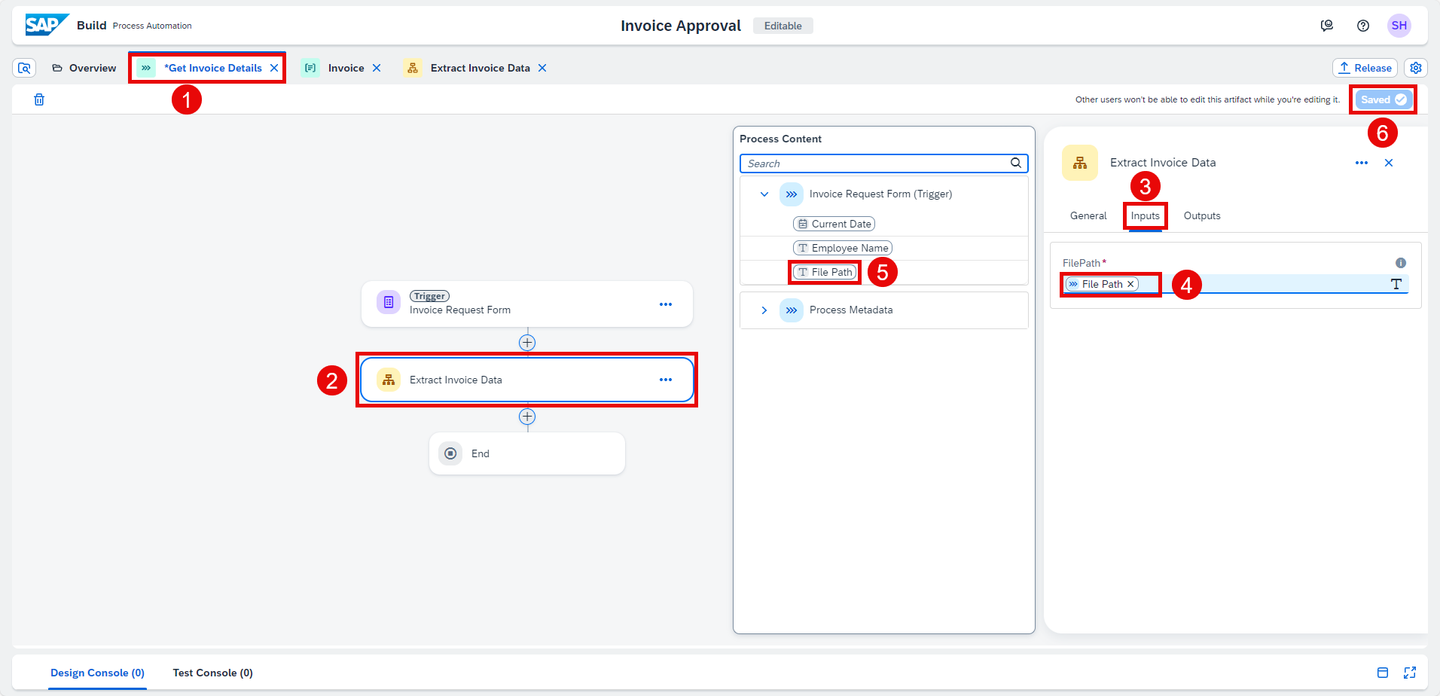Click the console minimize panel icon

1383,673
